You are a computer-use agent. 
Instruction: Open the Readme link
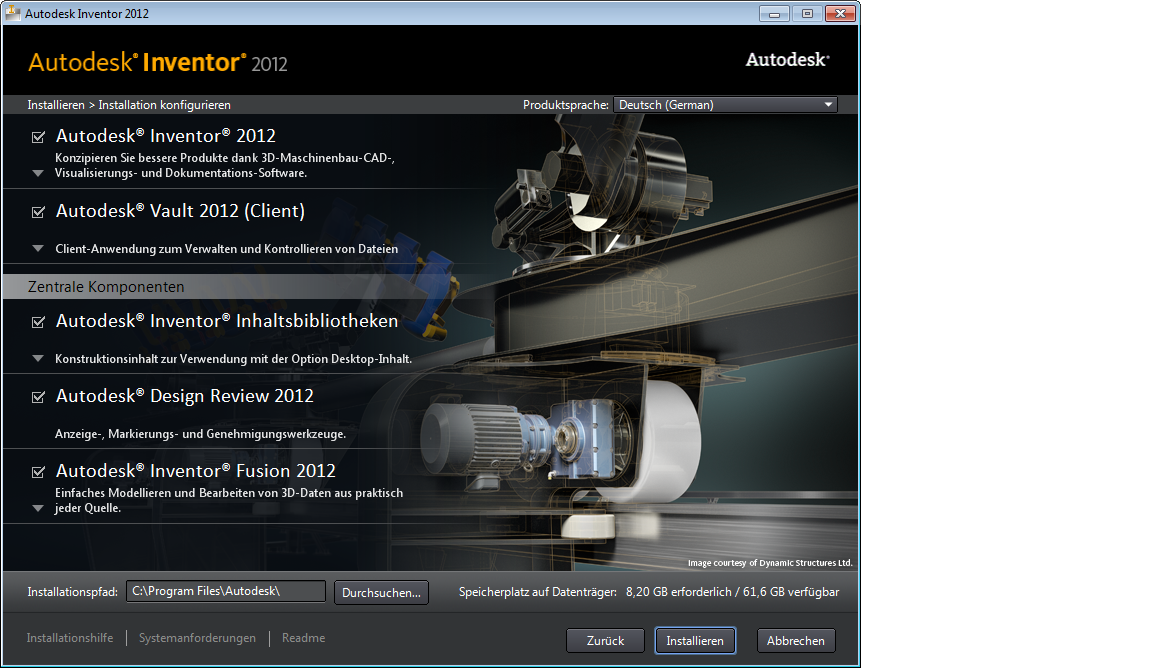303,638
